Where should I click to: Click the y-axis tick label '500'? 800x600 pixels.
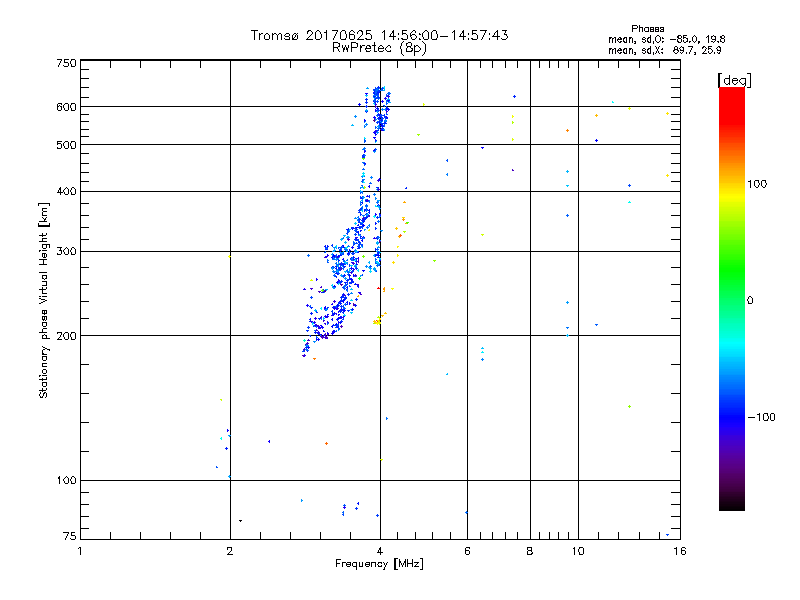click(66, 145)
